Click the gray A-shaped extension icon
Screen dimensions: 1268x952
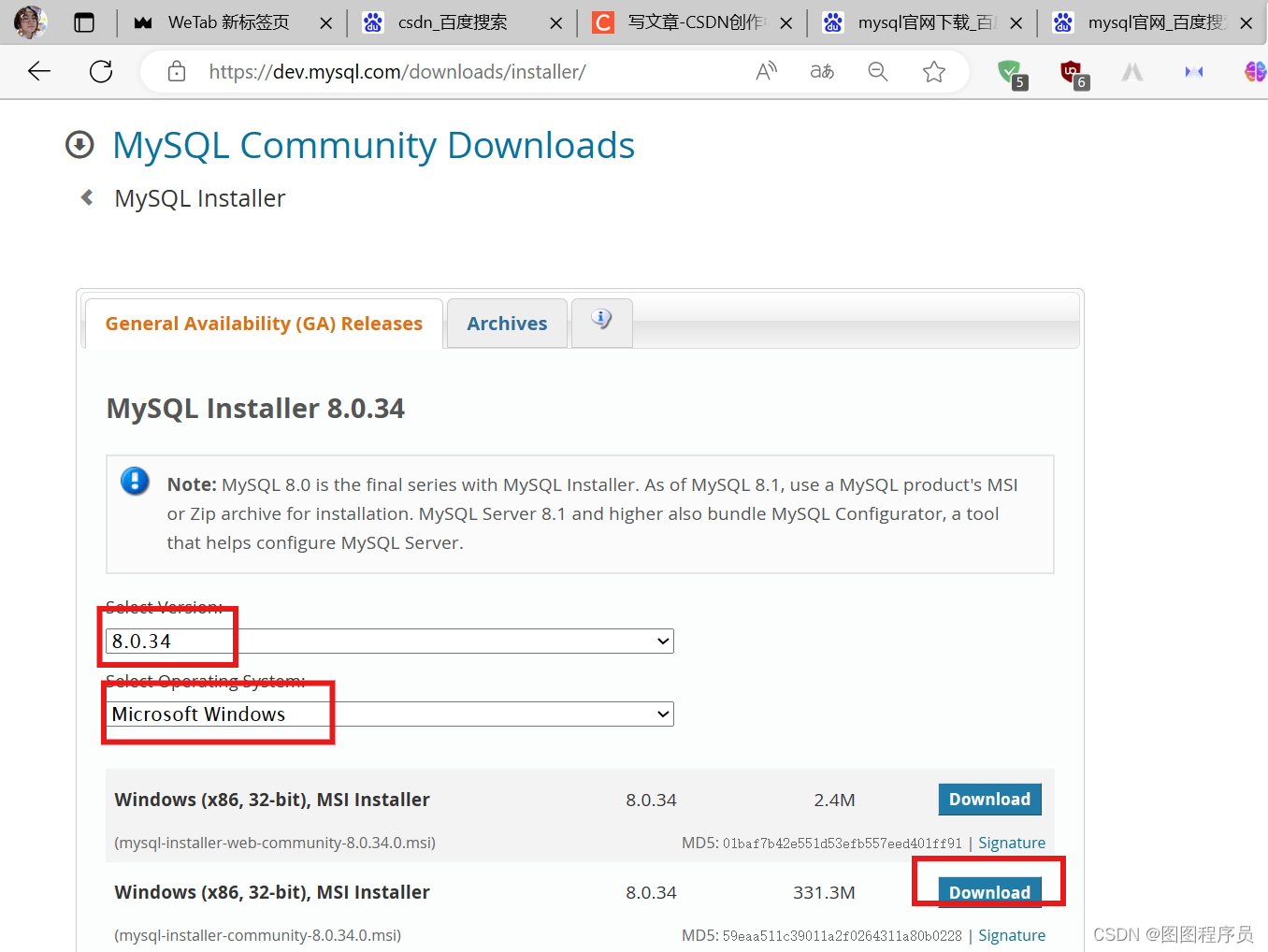[x=1132, y=71]
